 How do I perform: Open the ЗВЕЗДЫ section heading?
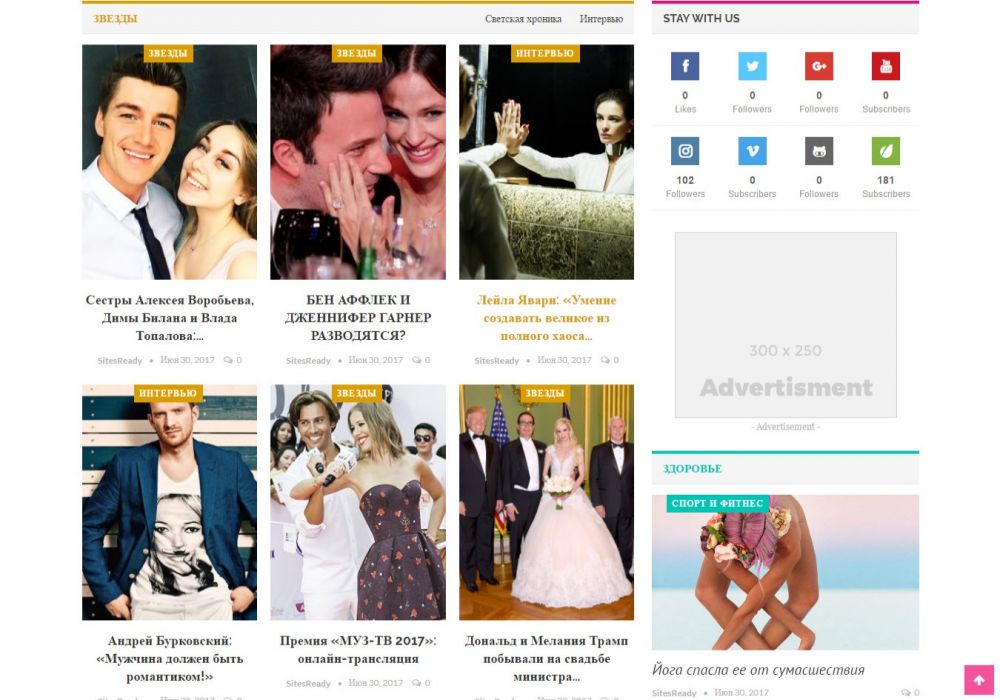point(115,18)
